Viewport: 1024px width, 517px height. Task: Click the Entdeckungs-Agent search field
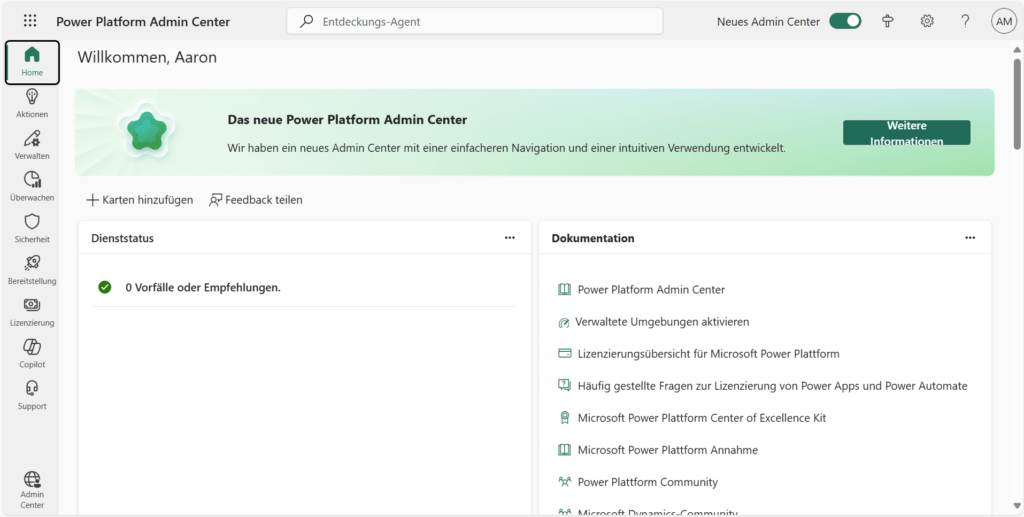point(475,21)
